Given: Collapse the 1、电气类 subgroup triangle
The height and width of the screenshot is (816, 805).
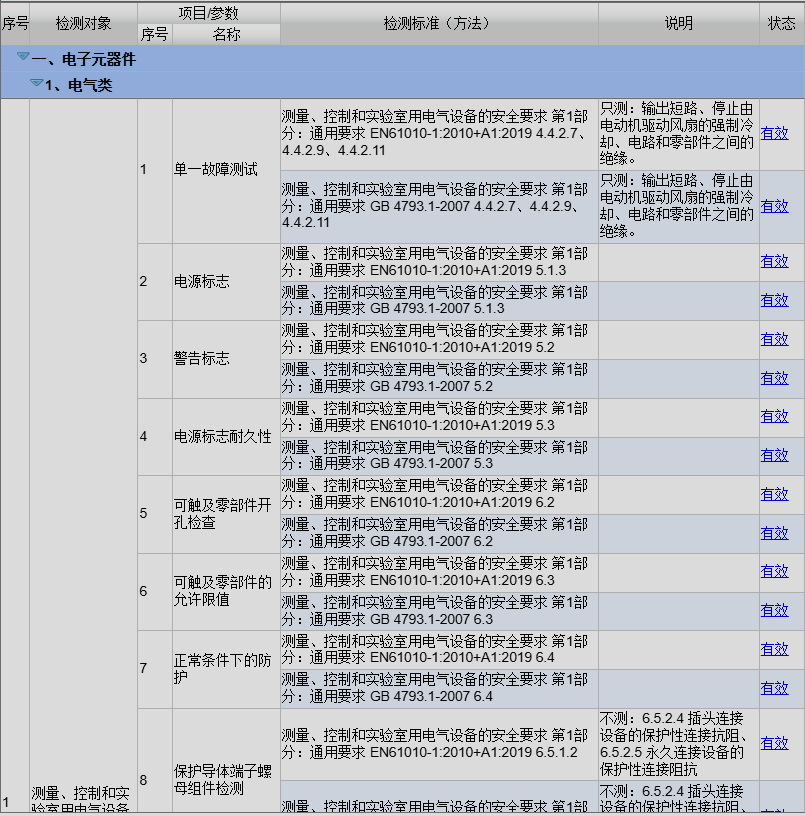Looking at the screenshot, I should pos(36,84).
